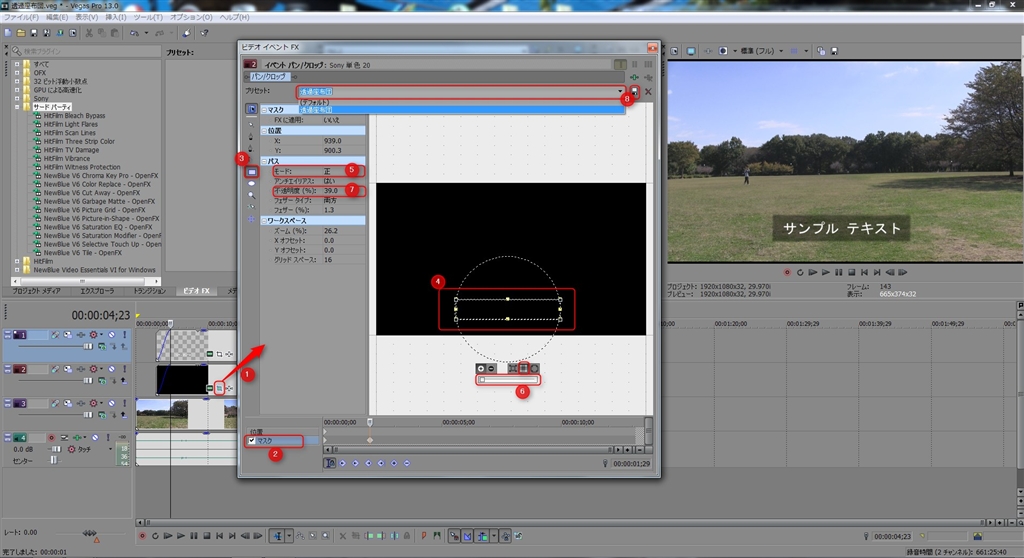Select the oval mask creation tool
The image size is (1024, 558).
click(251, 184)
